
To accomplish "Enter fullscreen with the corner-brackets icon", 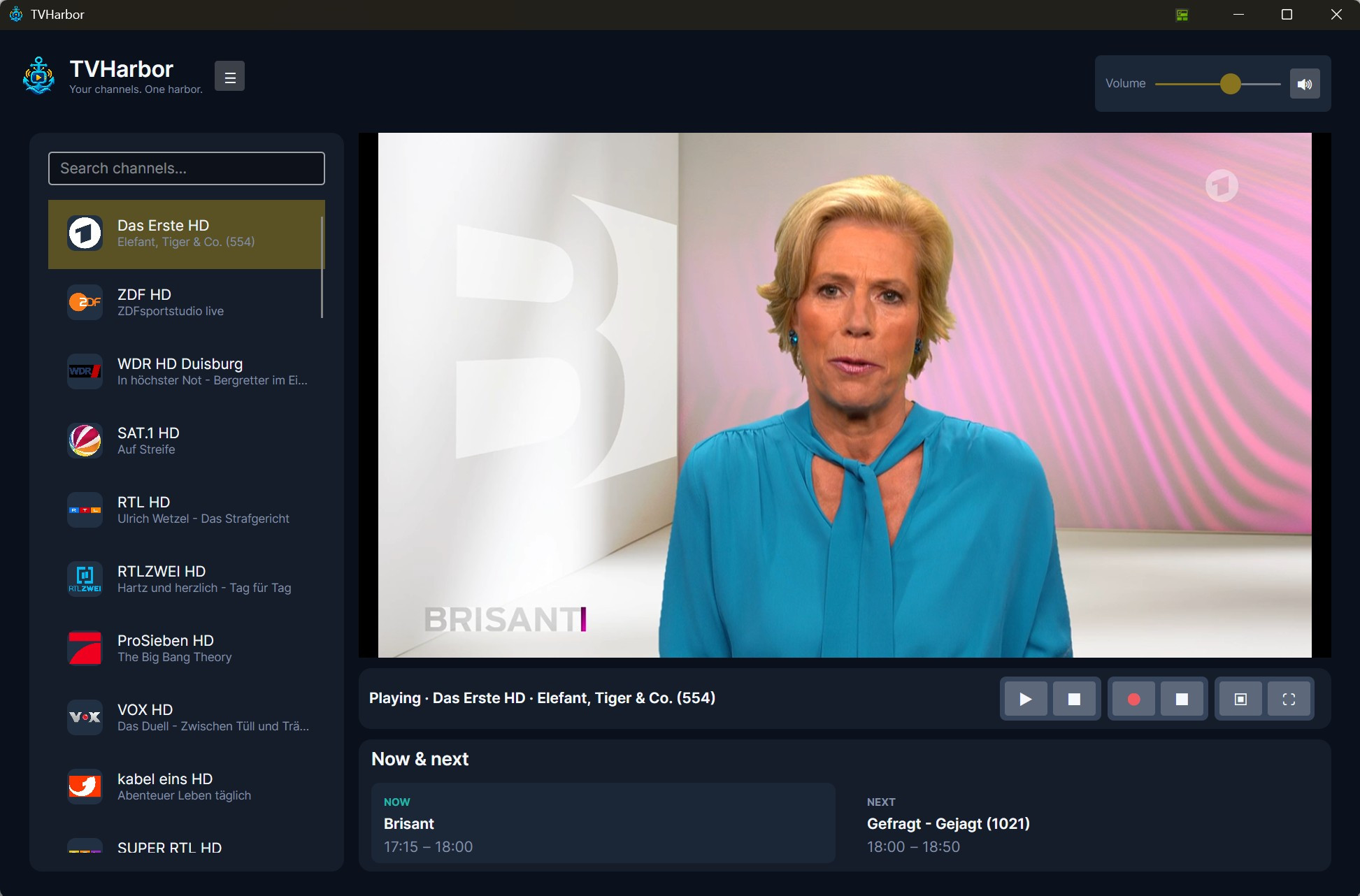I will [1289, 699].
